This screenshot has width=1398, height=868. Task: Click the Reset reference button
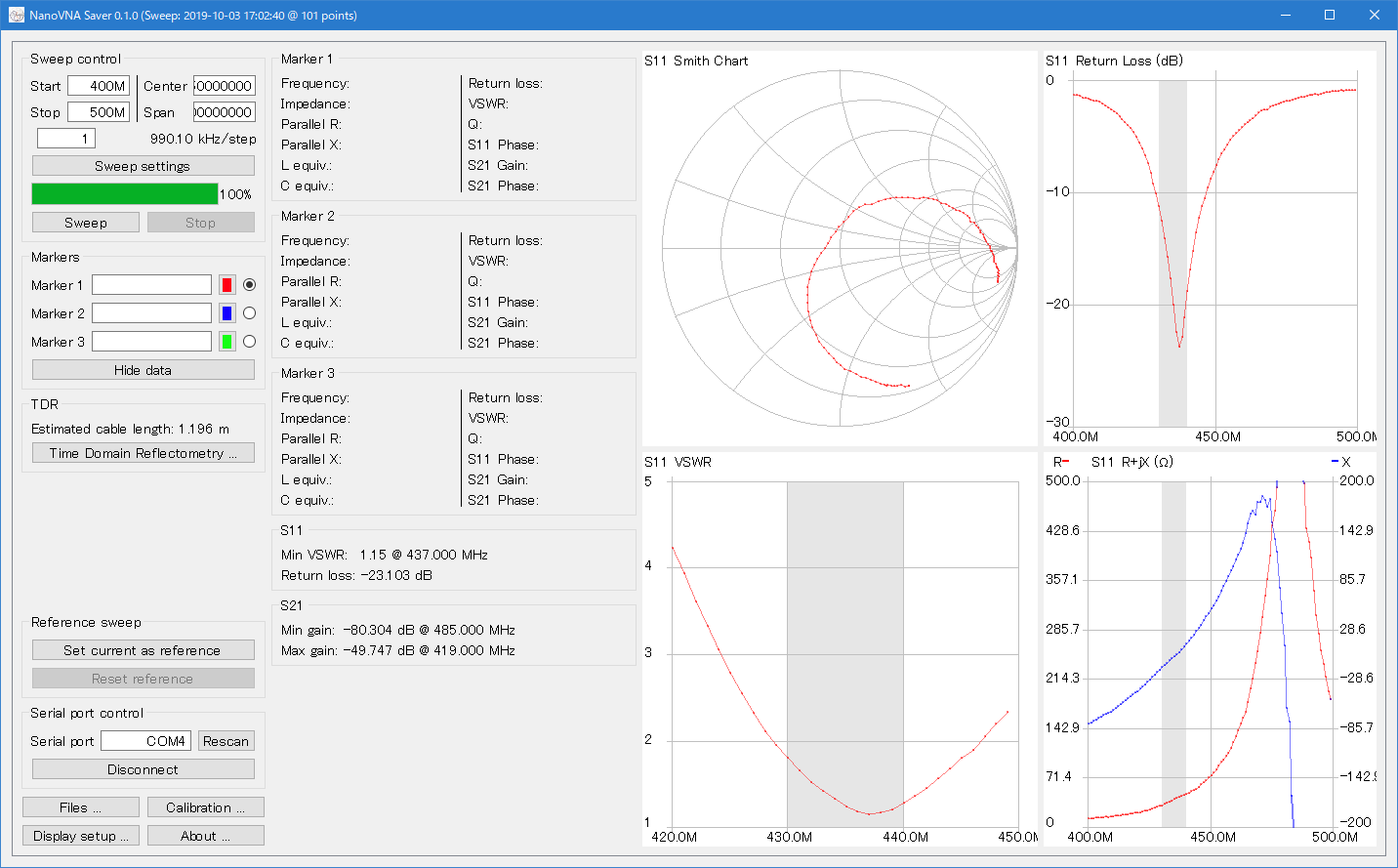pyautogui.click(x=143, y=679)
